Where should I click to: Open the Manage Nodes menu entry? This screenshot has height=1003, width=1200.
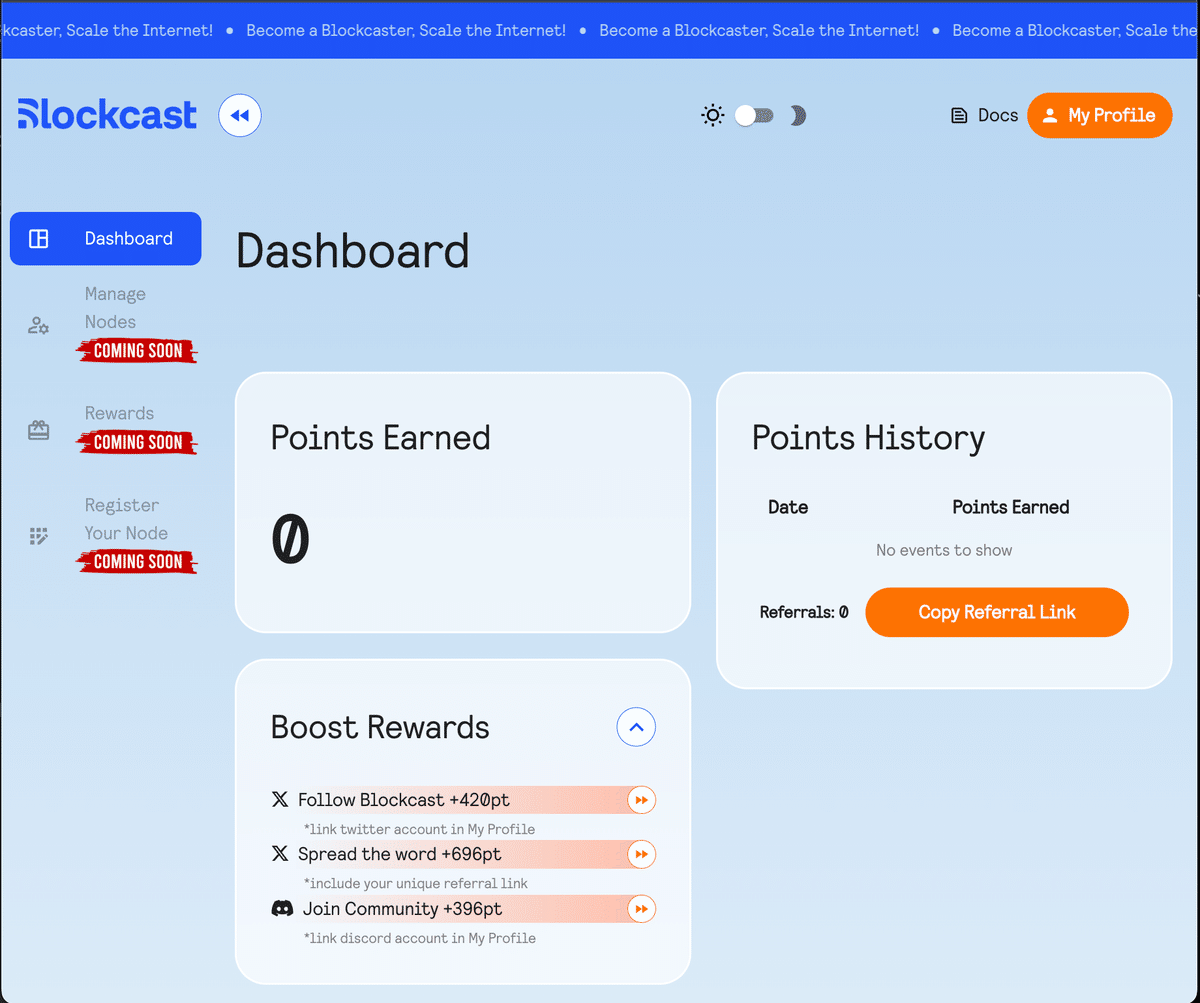coord(115,307)
